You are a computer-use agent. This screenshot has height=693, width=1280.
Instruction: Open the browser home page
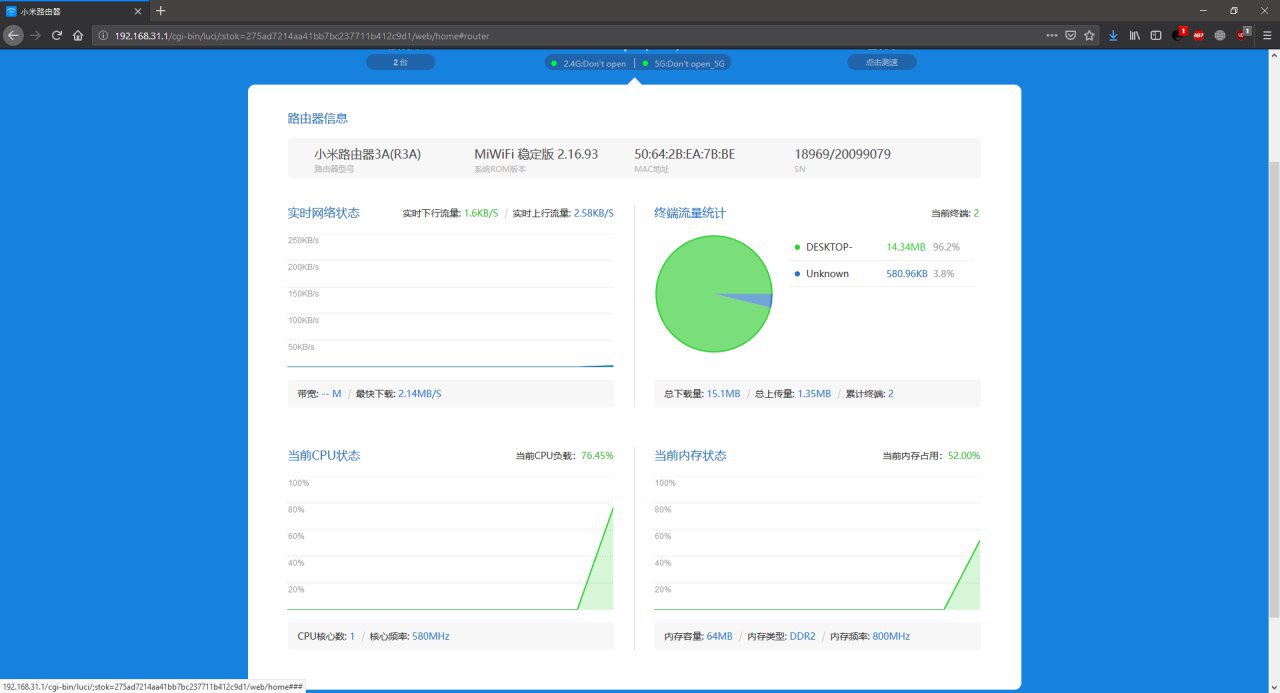click(x=78, y=35)
